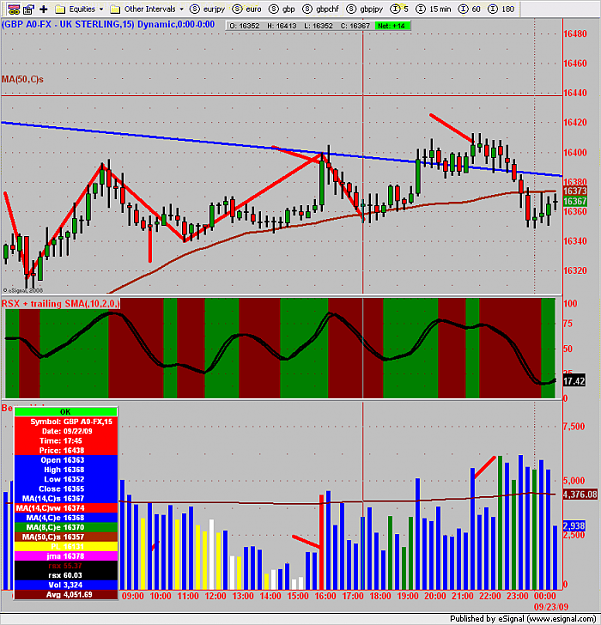Click the RSX + trailing SMA study label

pyautogui.click(x=60, y=304)
